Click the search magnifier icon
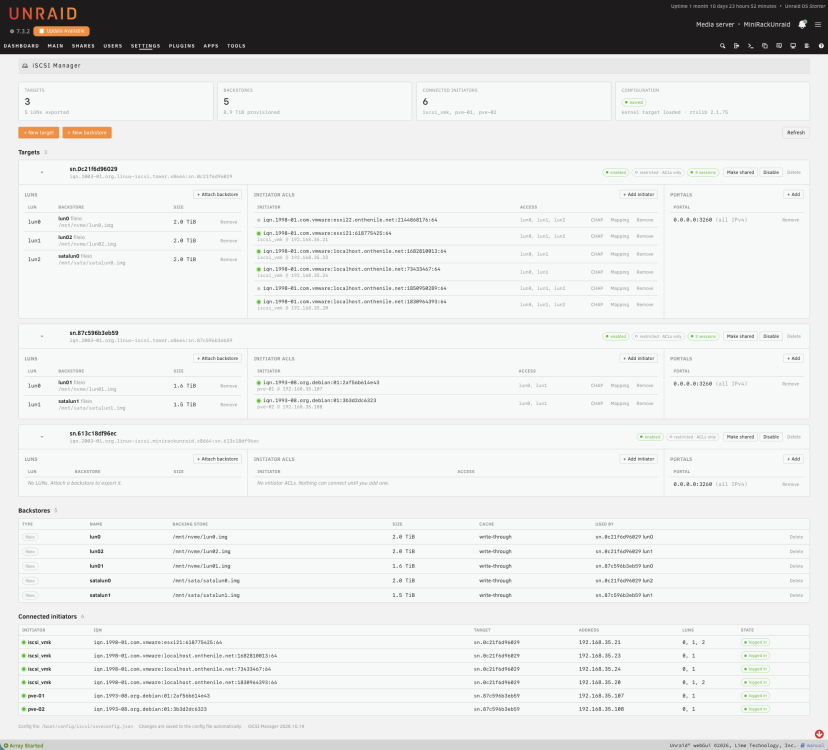Screen dimensions: 828x750 pyautogui.click(x=722, y=46)
